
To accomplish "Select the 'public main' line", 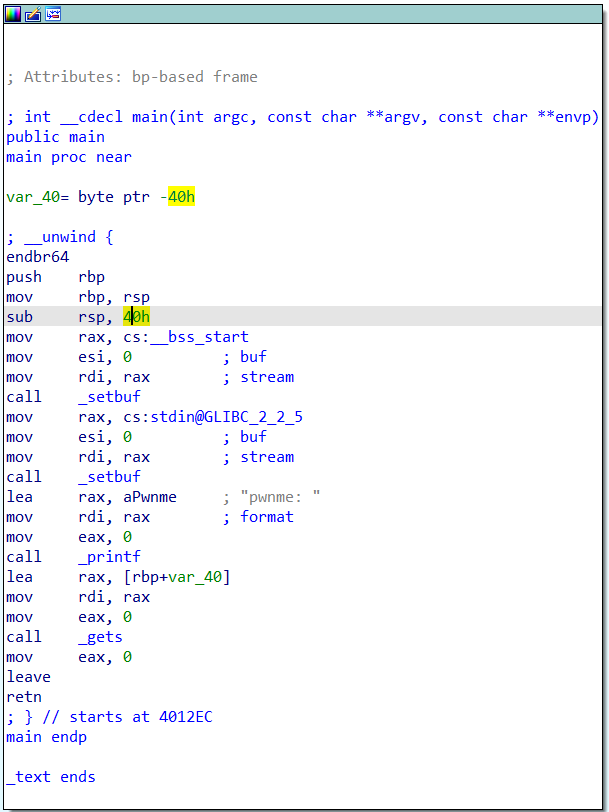I will [x=55, y=137].
